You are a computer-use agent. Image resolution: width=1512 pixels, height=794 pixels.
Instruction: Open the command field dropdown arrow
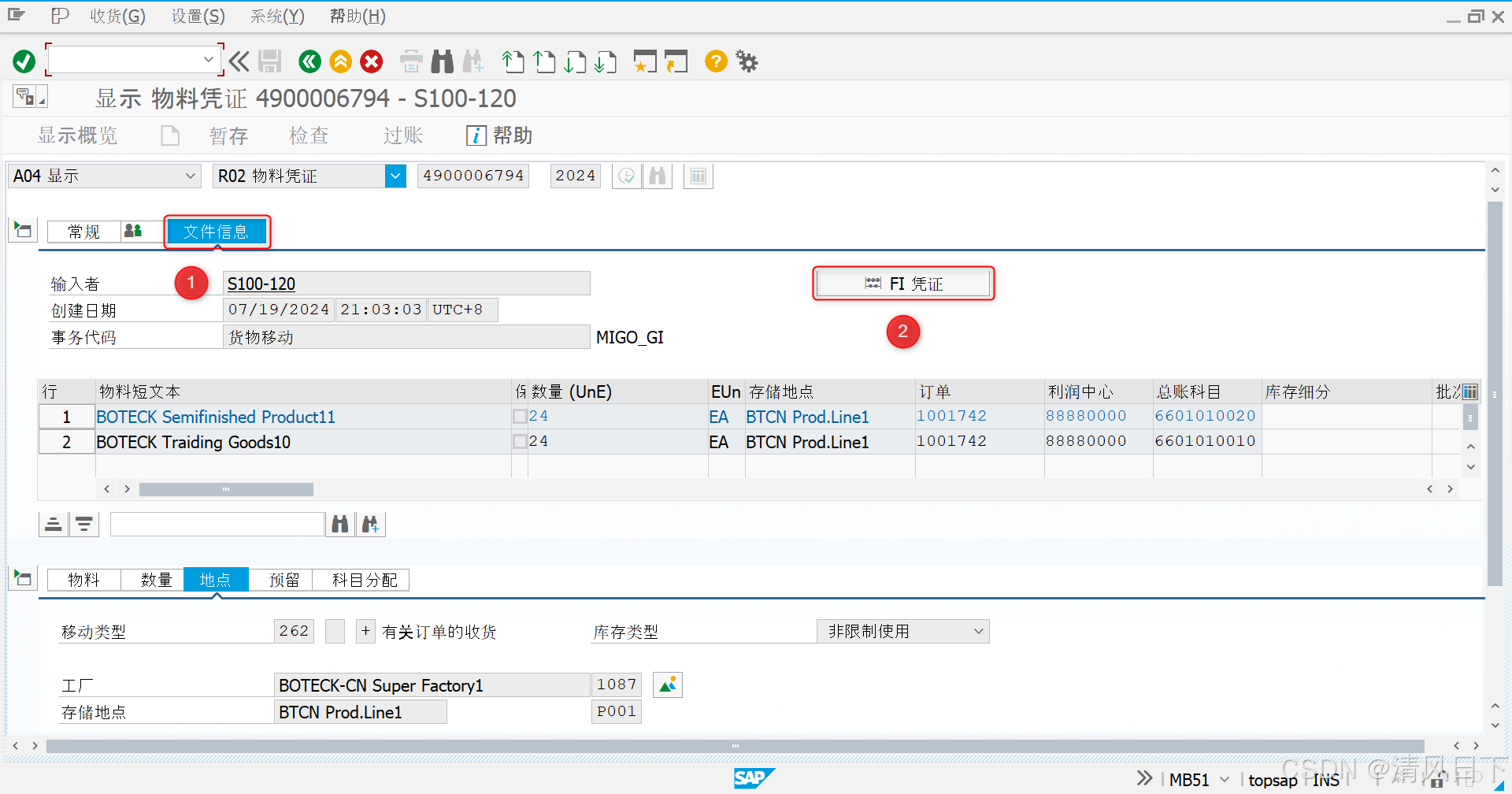tap(208, 60)
